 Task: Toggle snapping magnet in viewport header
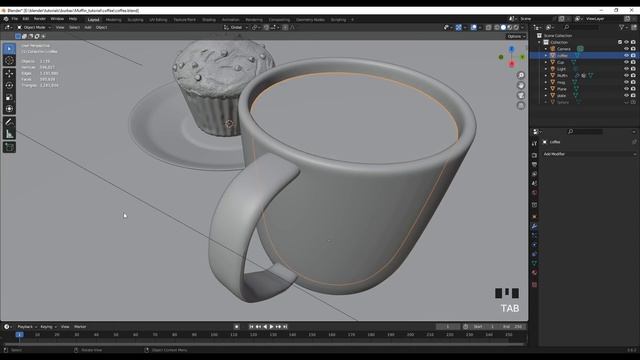[267, 27]
